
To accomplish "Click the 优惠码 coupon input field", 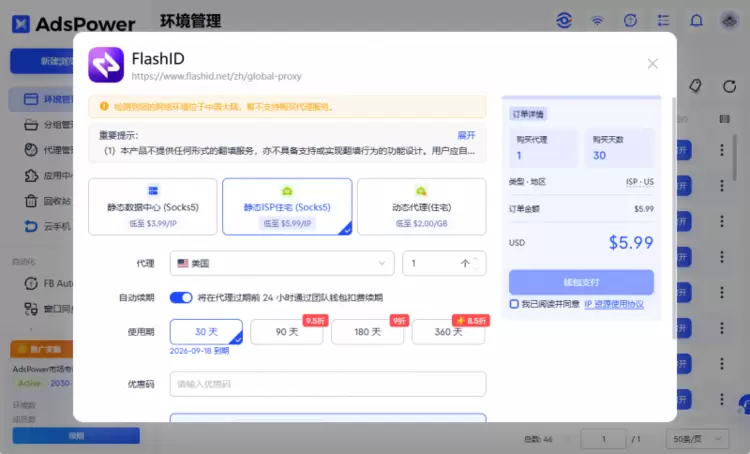I will click(x=328, y=384).
